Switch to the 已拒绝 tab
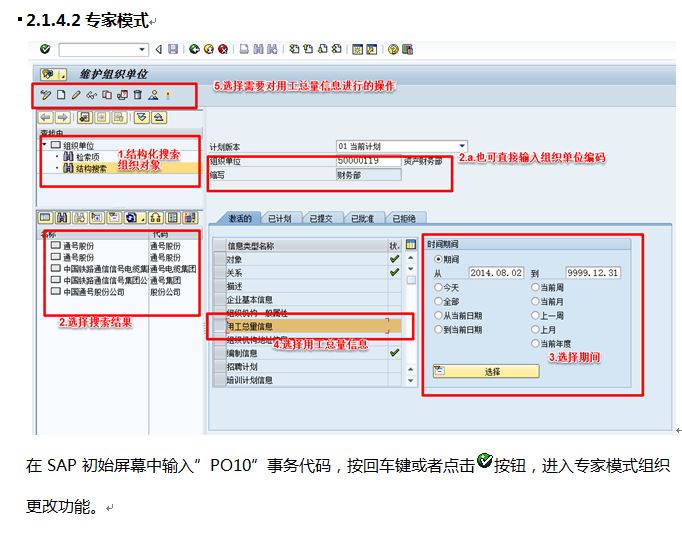Image resolution: width=682 pixels, height=538 pixels. tap(404, 218)
